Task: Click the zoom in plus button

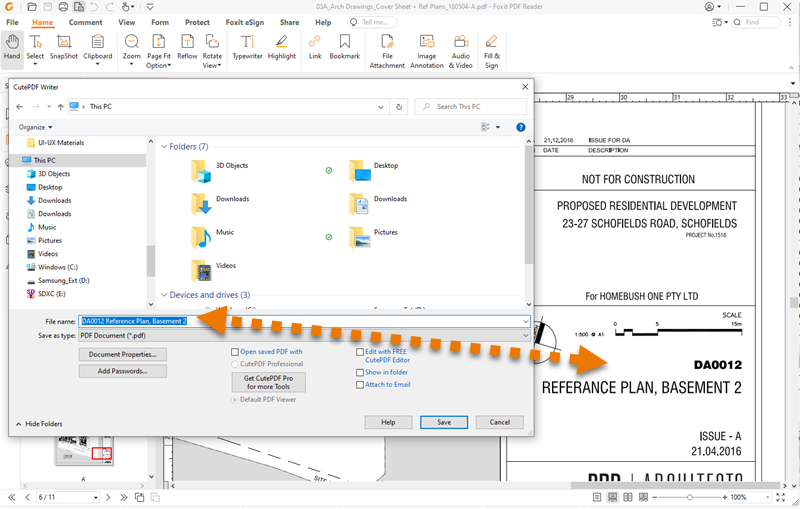Action: pyautogui.click(x=724, y=497)
